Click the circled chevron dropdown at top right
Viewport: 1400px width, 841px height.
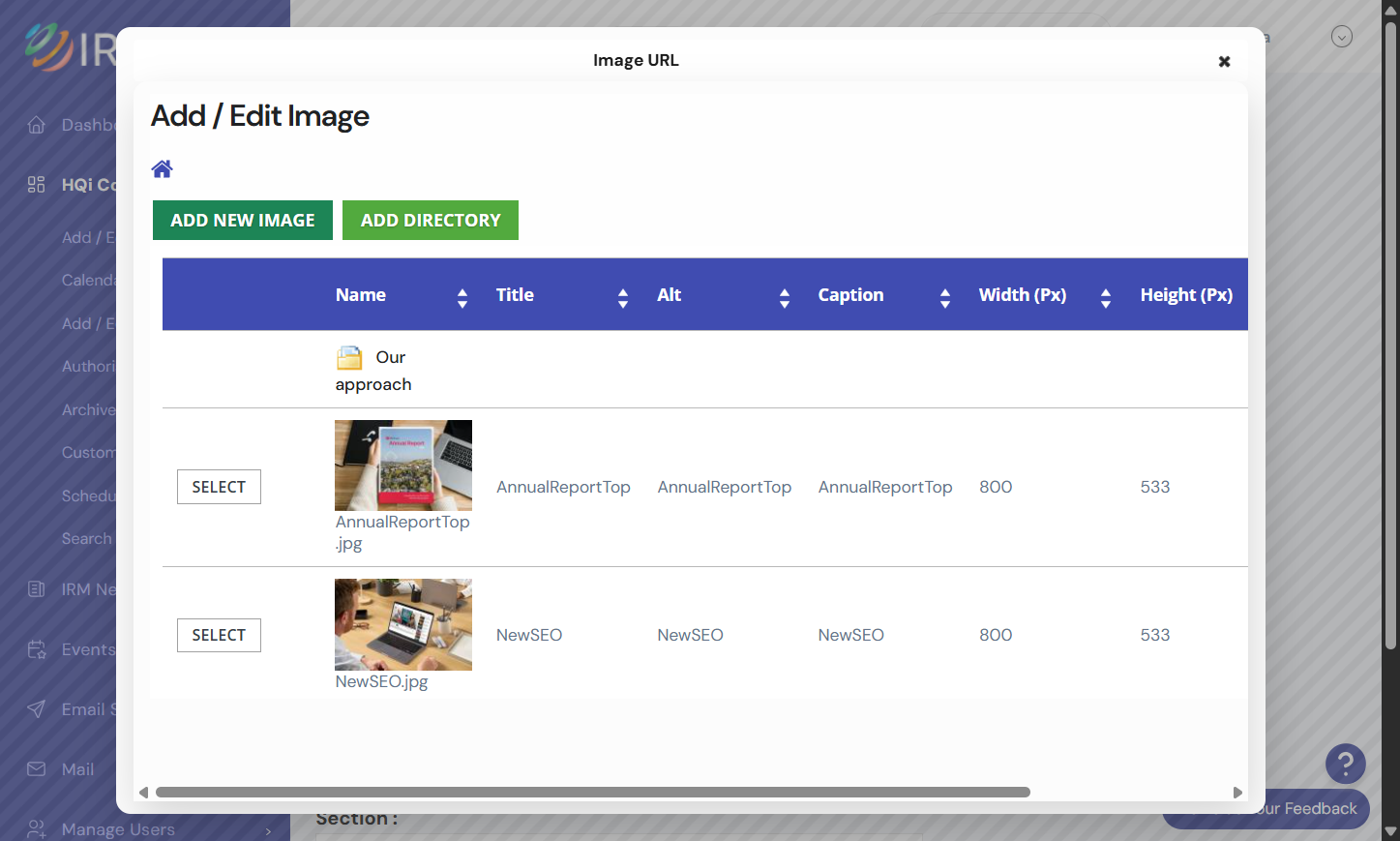(1342, 37)
